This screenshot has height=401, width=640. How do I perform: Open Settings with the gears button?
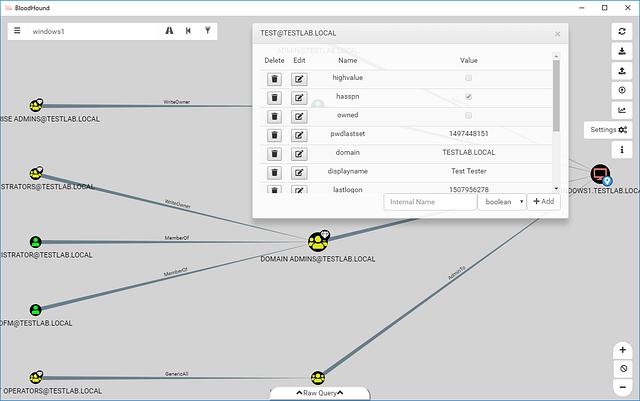(608, 130)
